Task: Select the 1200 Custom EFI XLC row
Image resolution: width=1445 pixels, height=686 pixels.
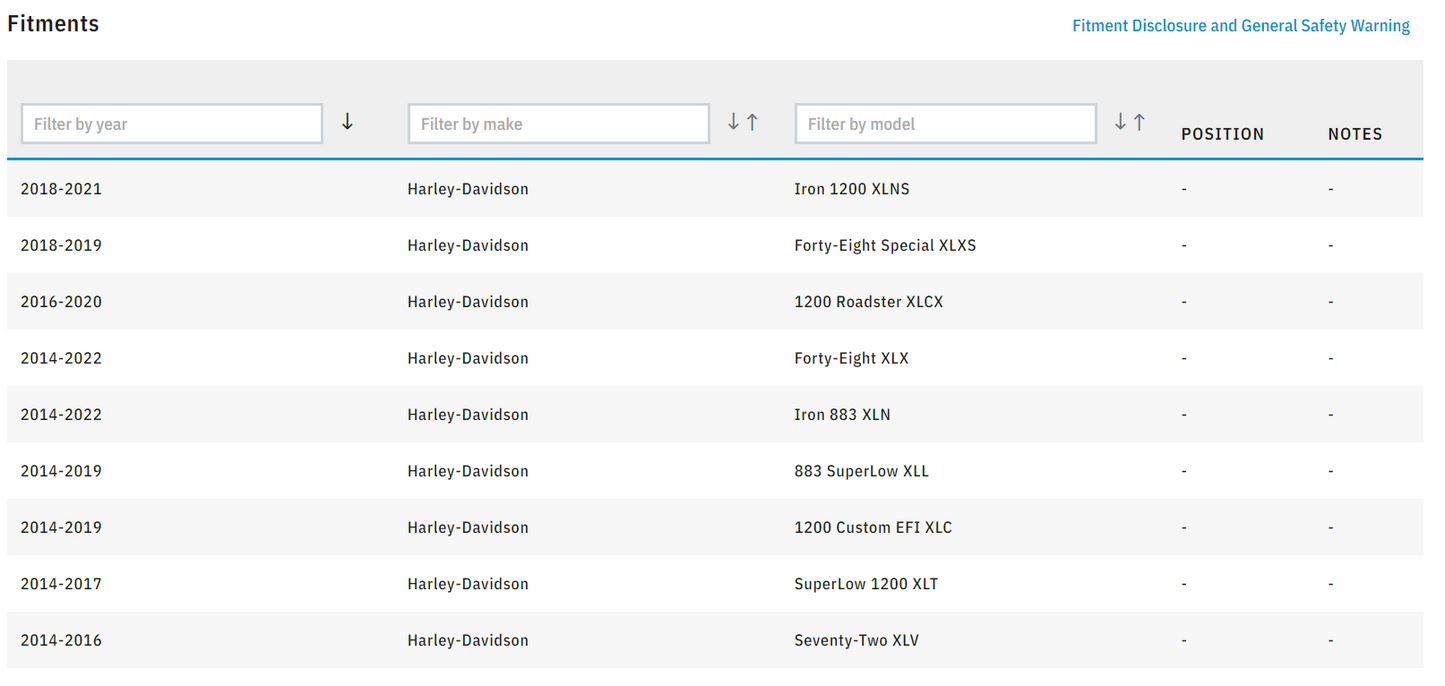Action: coord(872,528)
